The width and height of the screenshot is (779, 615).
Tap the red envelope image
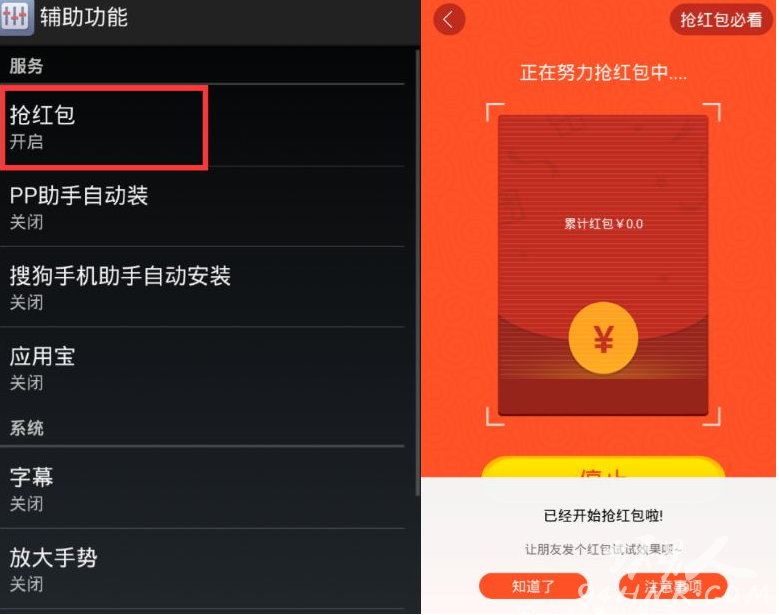coord(603,265)
